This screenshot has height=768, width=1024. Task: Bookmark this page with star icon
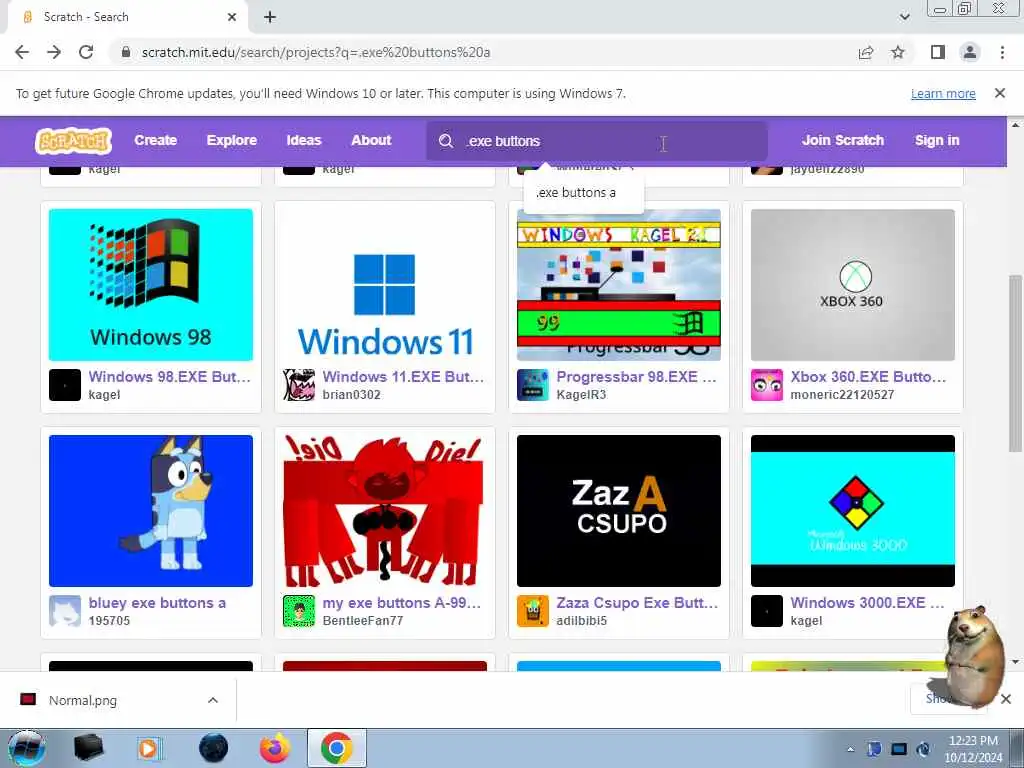(898, 52)
